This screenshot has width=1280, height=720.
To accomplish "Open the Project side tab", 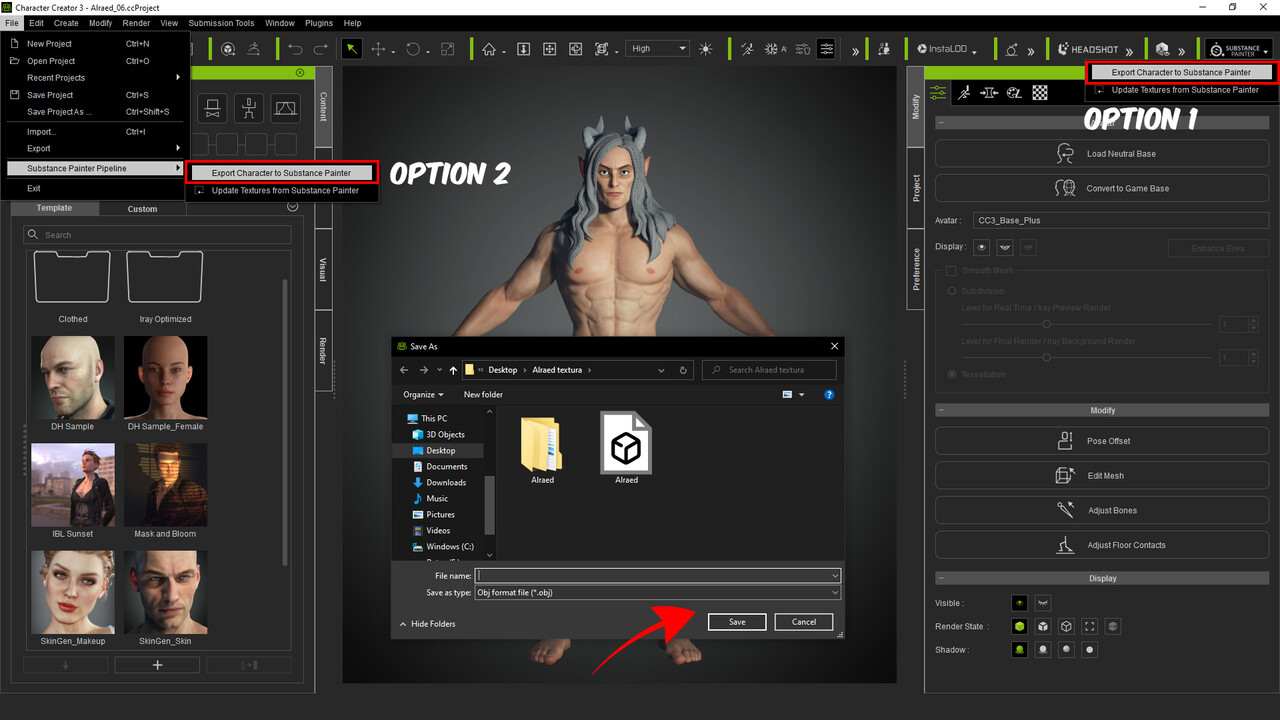I will pos(916,188).
